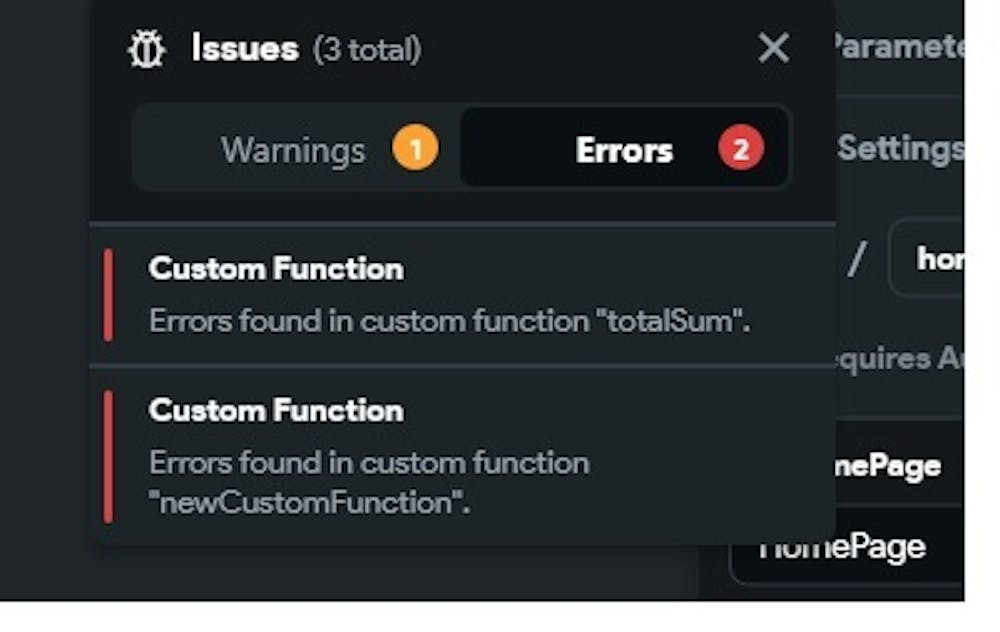The height and width of the screenshot is (632, 1000).
Task: Click the Requires Auth label
Action: click(x=895, y=357)
